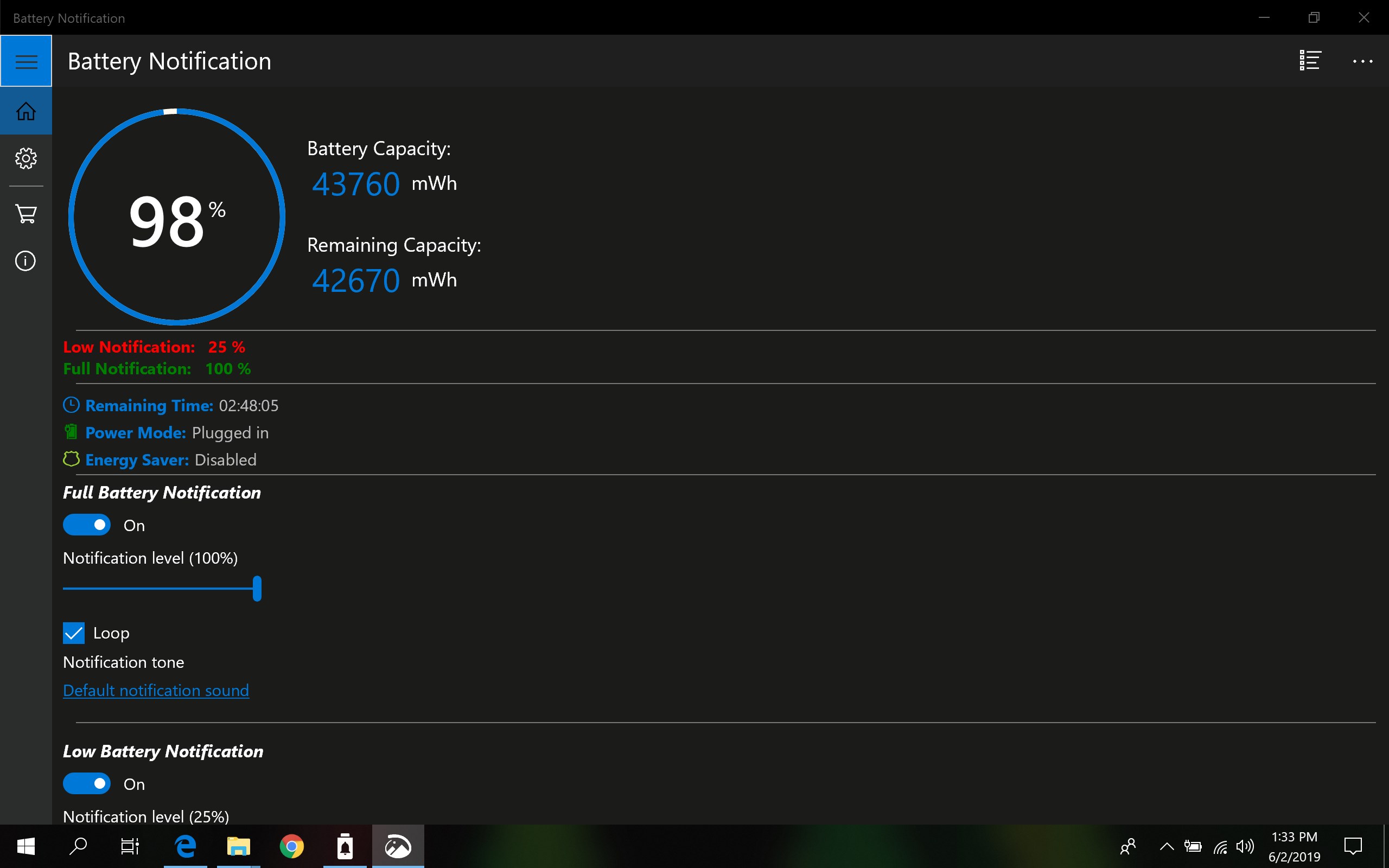Open Google Chrome from taskbar
The width and height of the screenshot is (1389, 868).
[291, 846]
